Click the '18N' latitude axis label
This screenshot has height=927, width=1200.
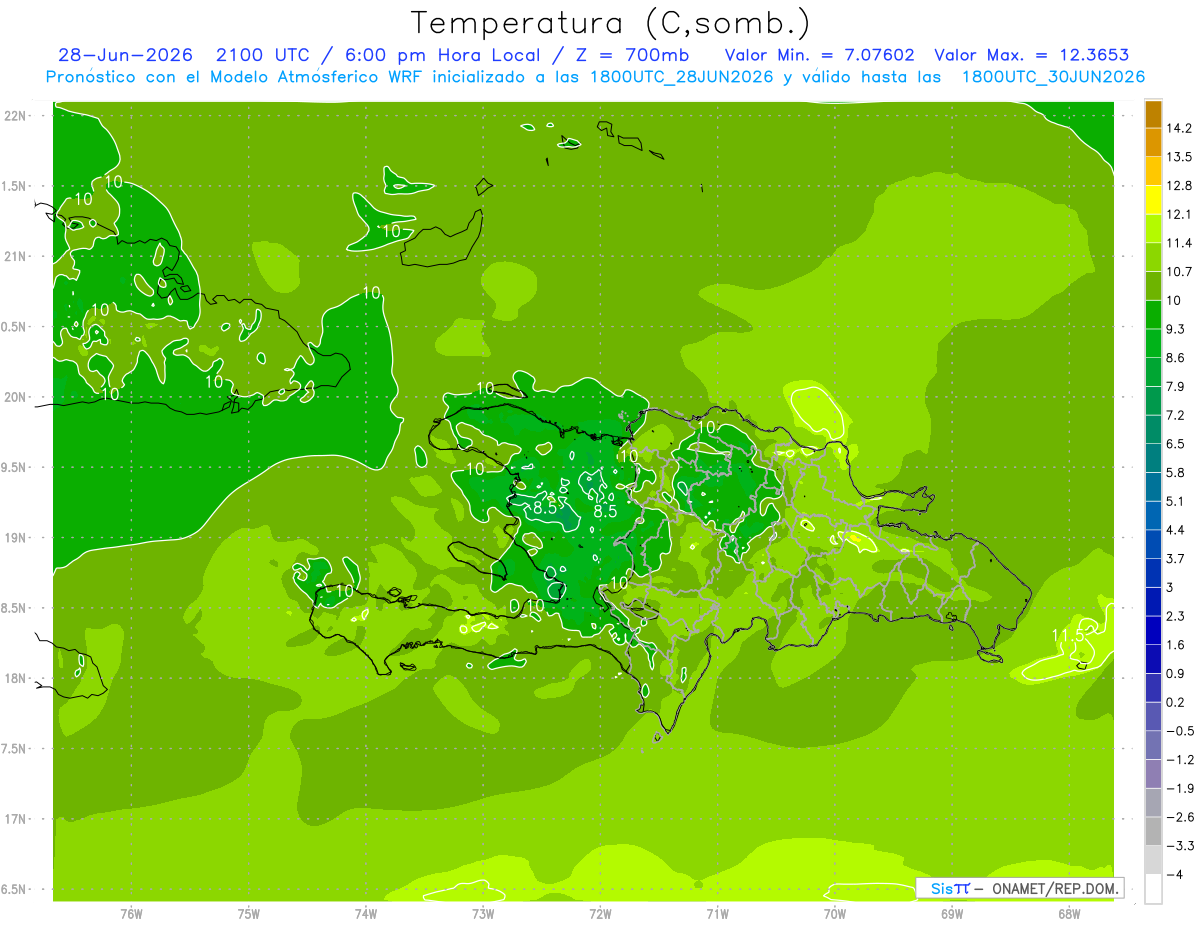(16, 678)
